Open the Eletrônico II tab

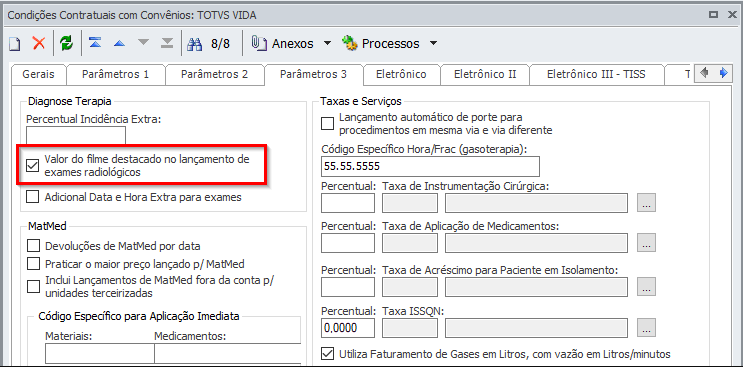pyautogui.click(x=485, y=74)
